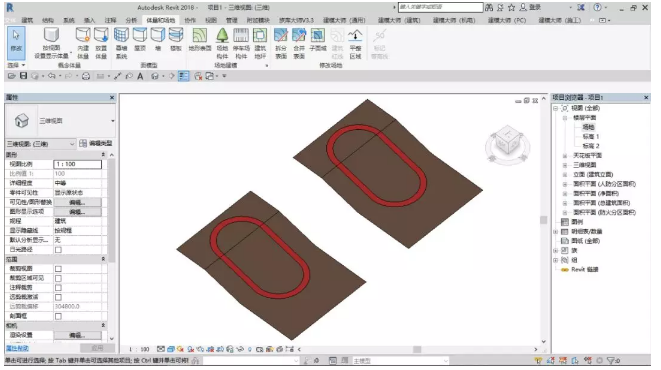Click Edit button for Rendering Settings row

click(77, 335)
